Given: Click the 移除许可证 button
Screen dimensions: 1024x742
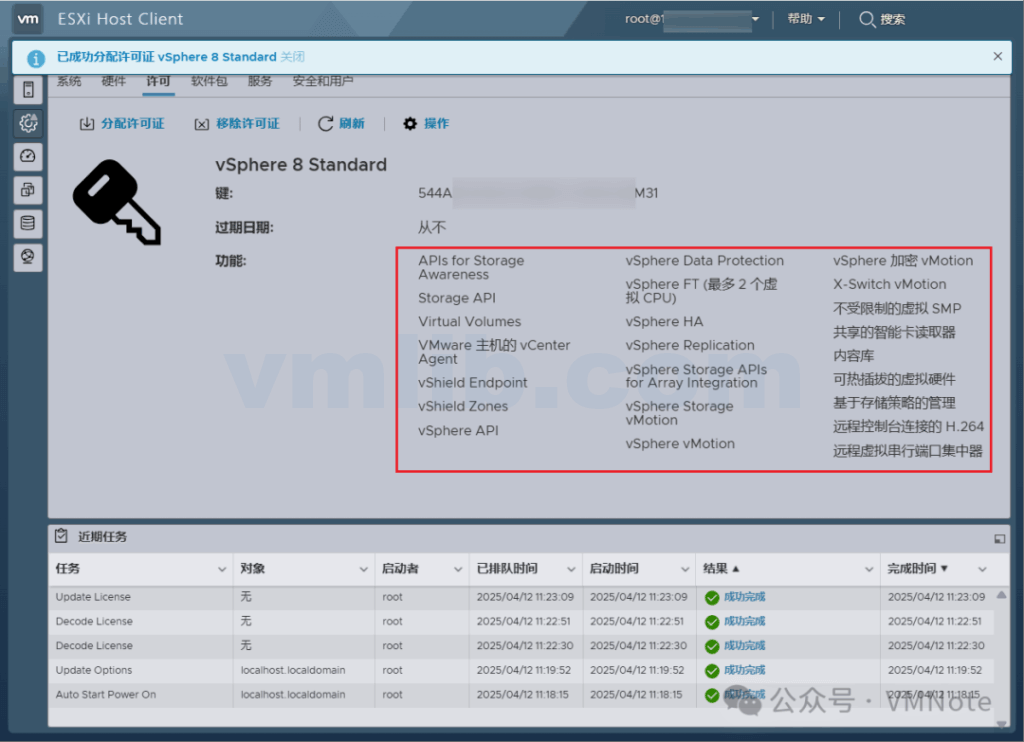Looking at the screenshot, I should point(237,124).
